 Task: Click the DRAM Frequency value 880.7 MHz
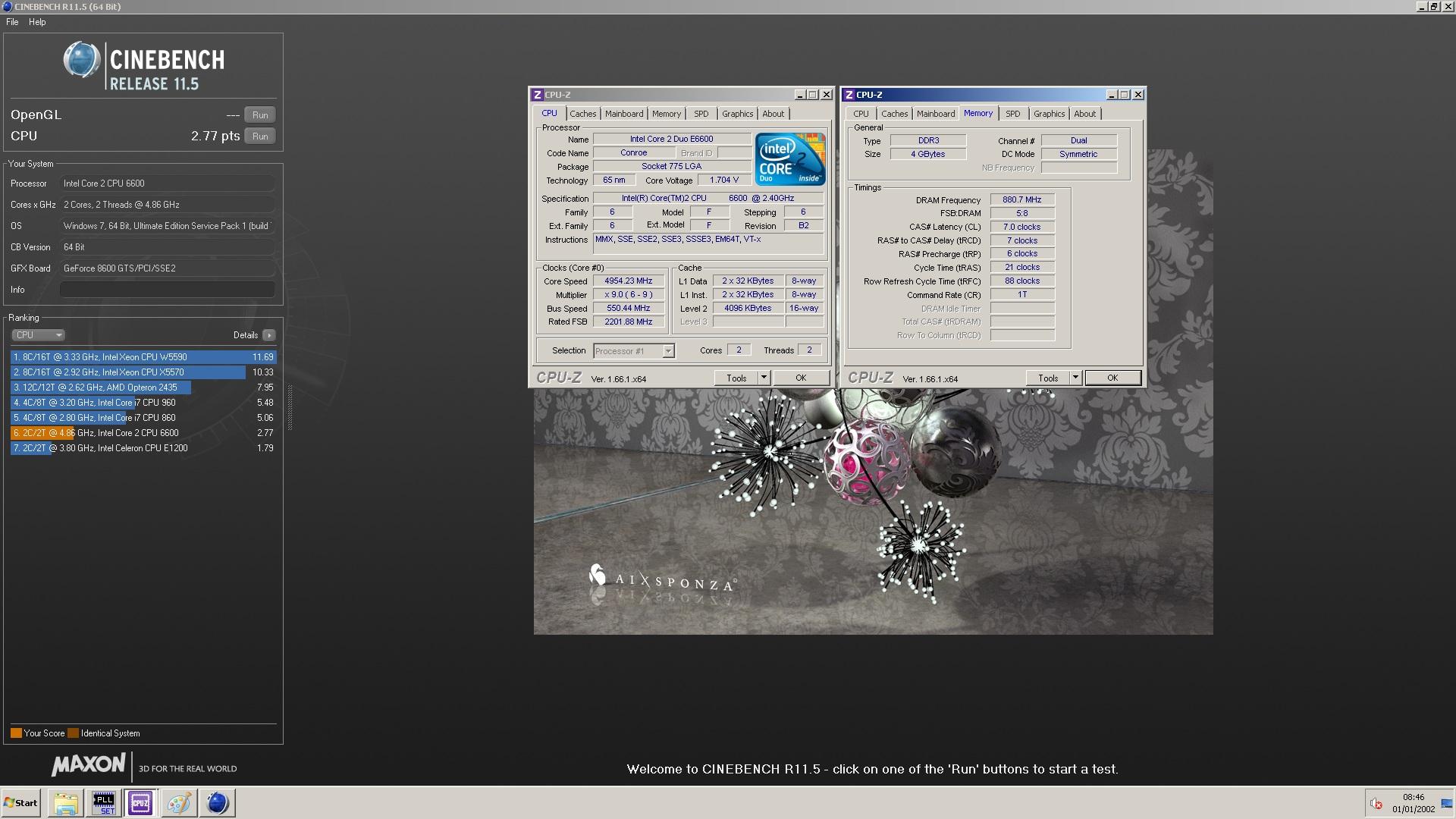1021,200
